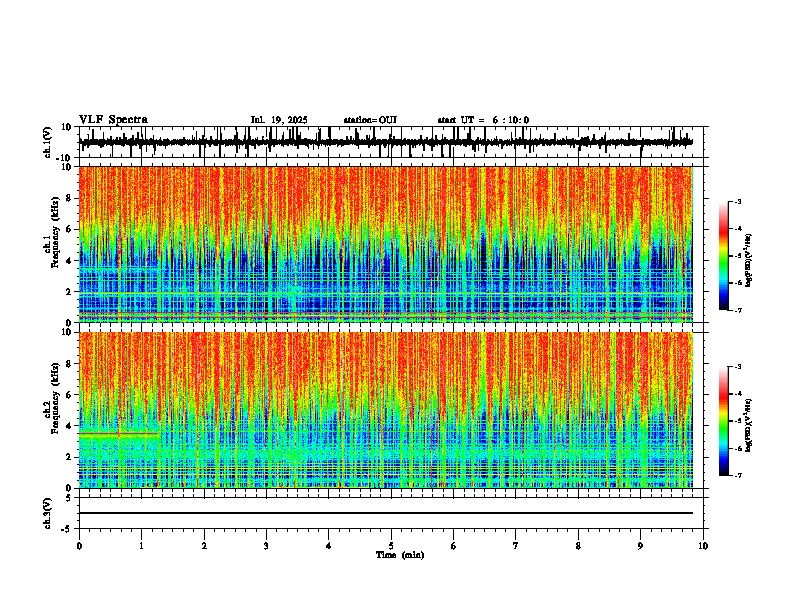Click the '10' time axis tick label
Screen dimensions: 792x612
click(703, 546)
